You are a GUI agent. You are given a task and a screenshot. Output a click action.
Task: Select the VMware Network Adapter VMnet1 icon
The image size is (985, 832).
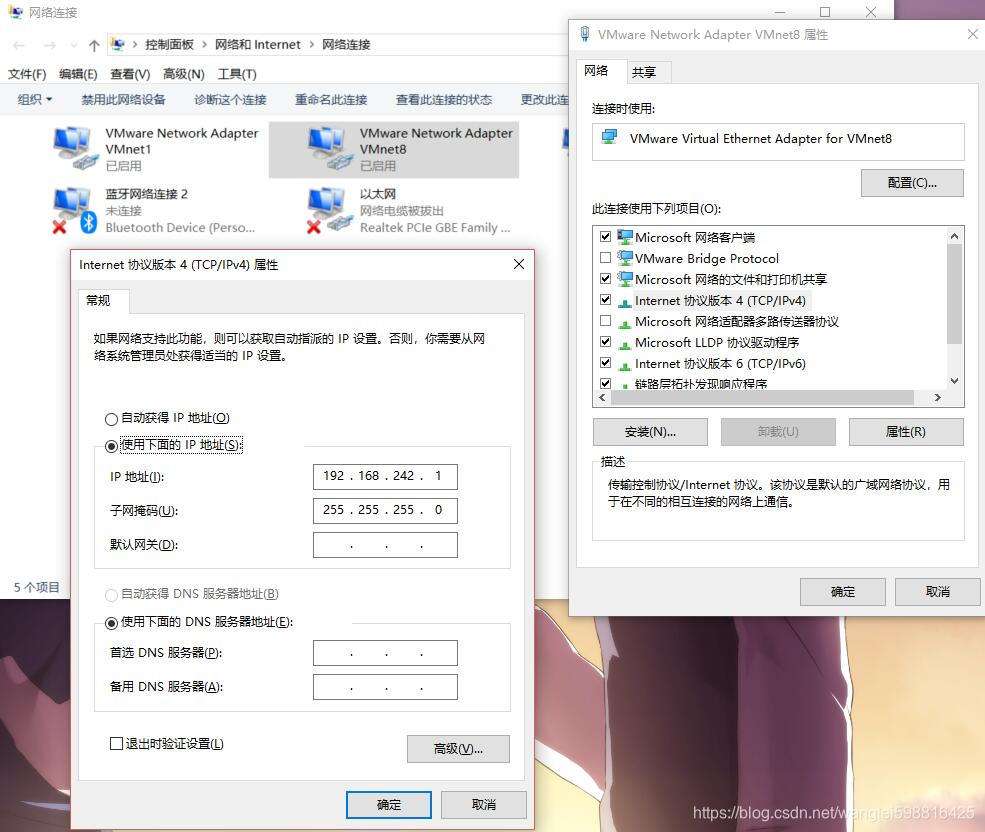[75, 149]
